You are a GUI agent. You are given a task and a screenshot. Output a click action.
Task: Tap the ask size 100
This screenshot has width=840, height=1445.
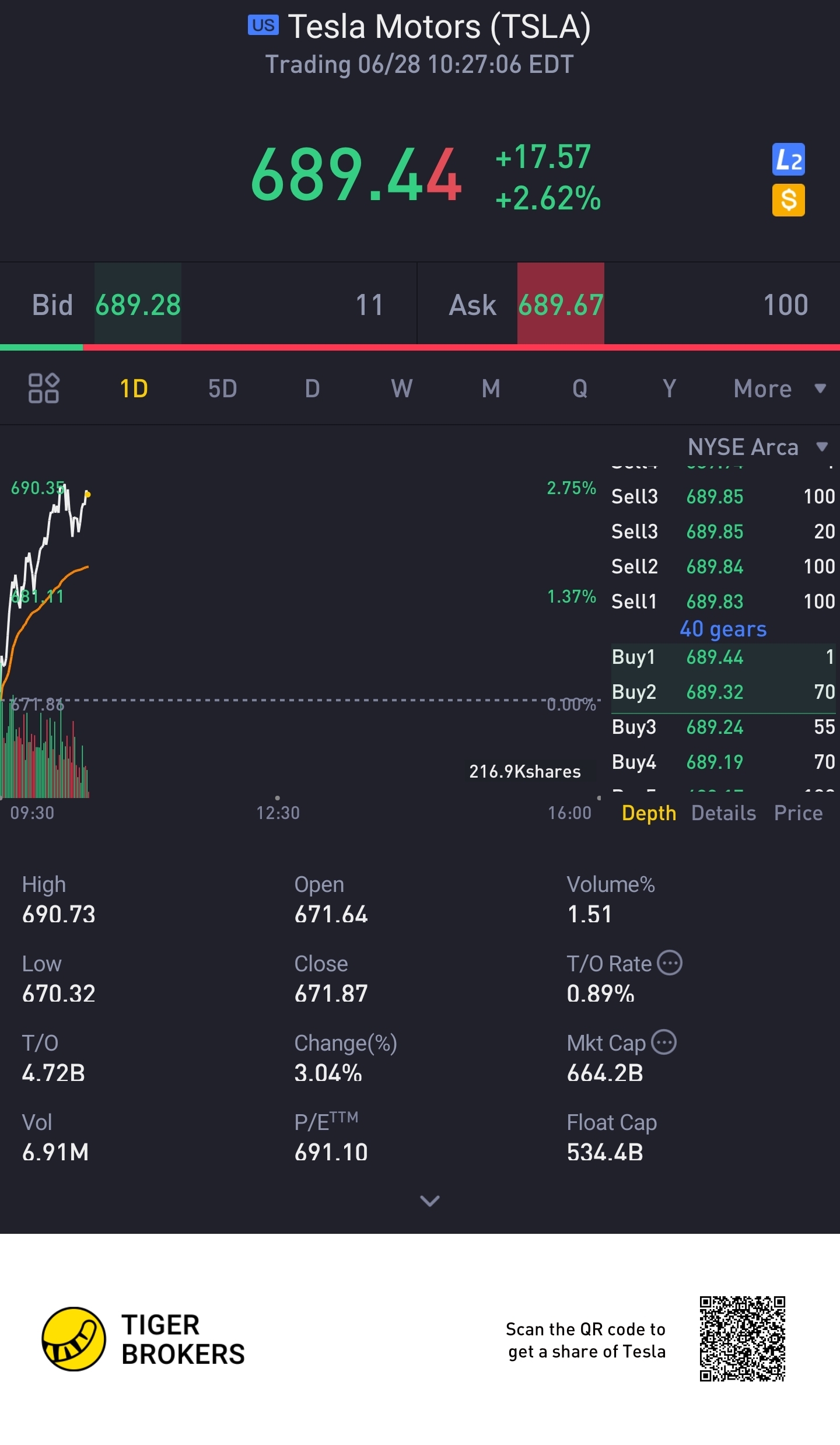pos(785,305)
